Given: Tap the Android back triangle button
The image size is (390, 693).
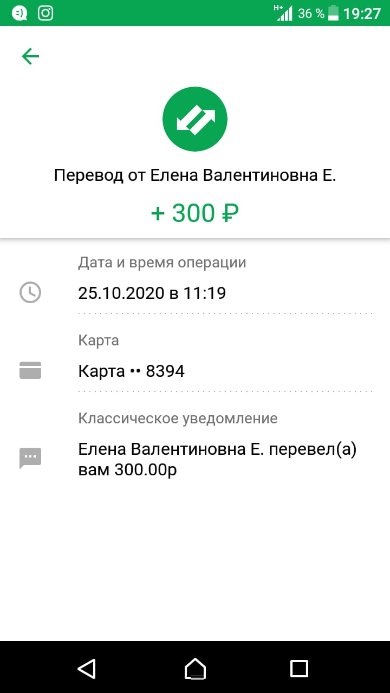Looking at the screenshot, I should pyautogui.click(x=87, y=668).
